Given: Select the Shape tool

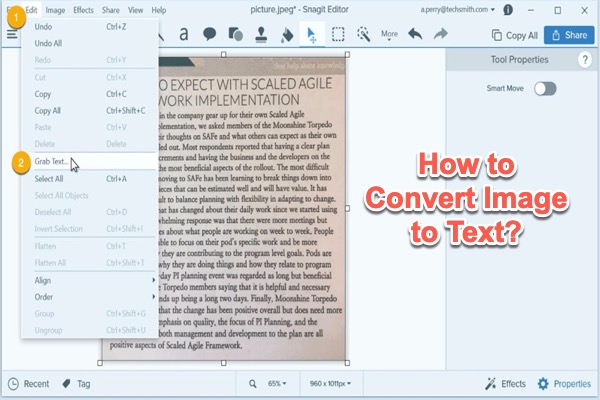Looking at the screenshot, I should click(235, 34).
